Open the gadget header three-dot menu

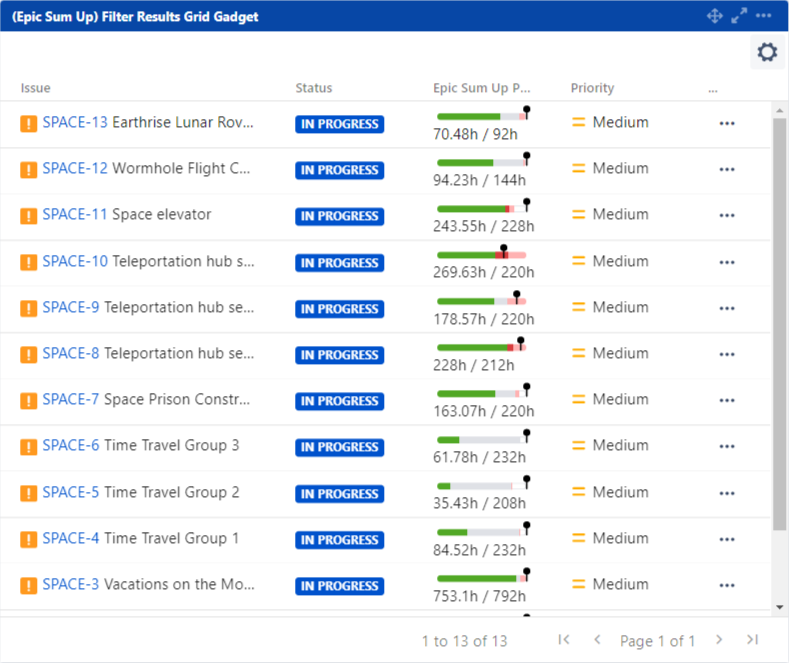(764, 16)
